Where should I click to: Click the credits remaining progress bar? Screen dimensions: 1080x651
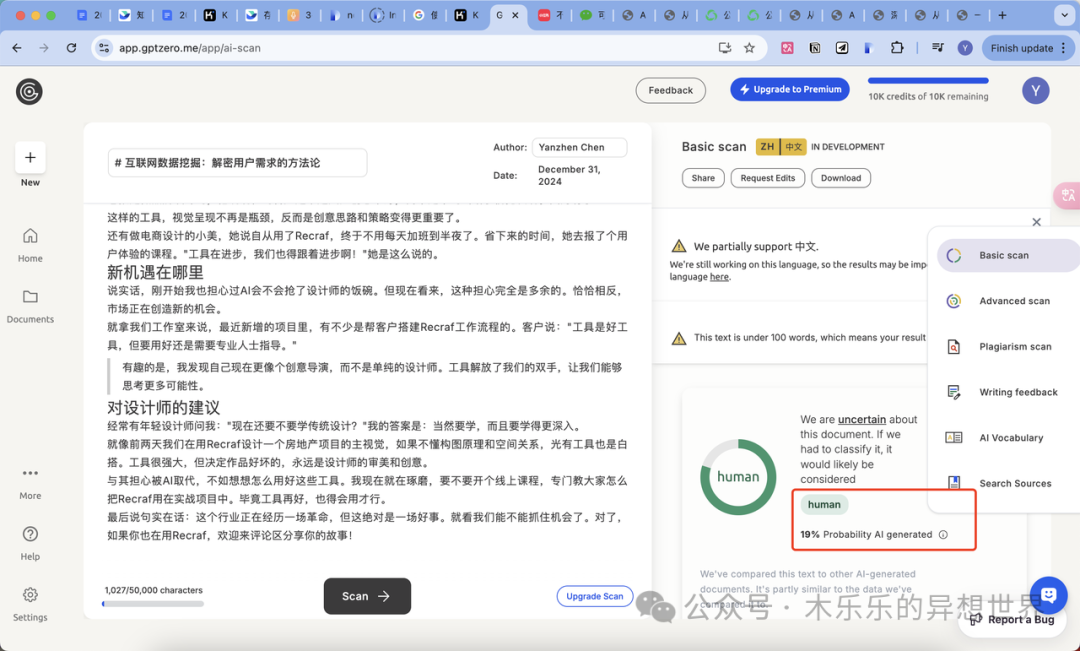[927, 81]
